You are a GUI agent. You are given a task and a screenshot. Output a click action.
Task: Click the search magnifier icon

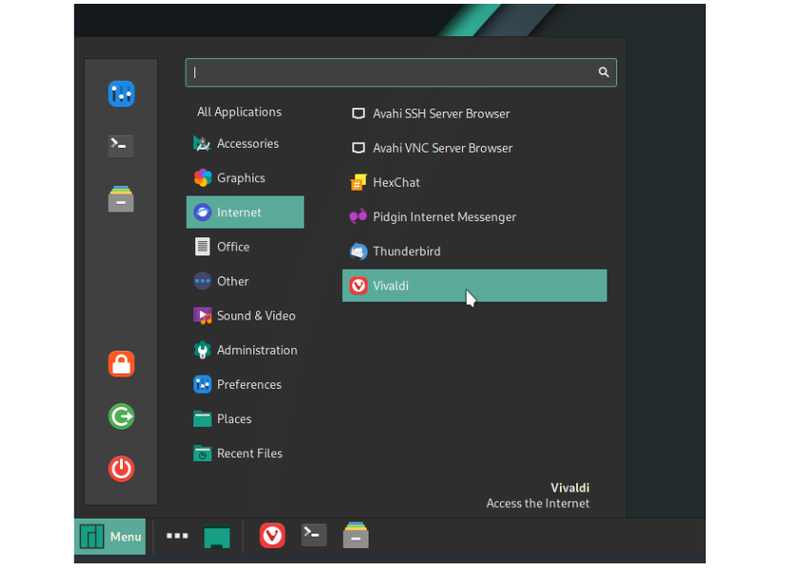click(604, 72)
